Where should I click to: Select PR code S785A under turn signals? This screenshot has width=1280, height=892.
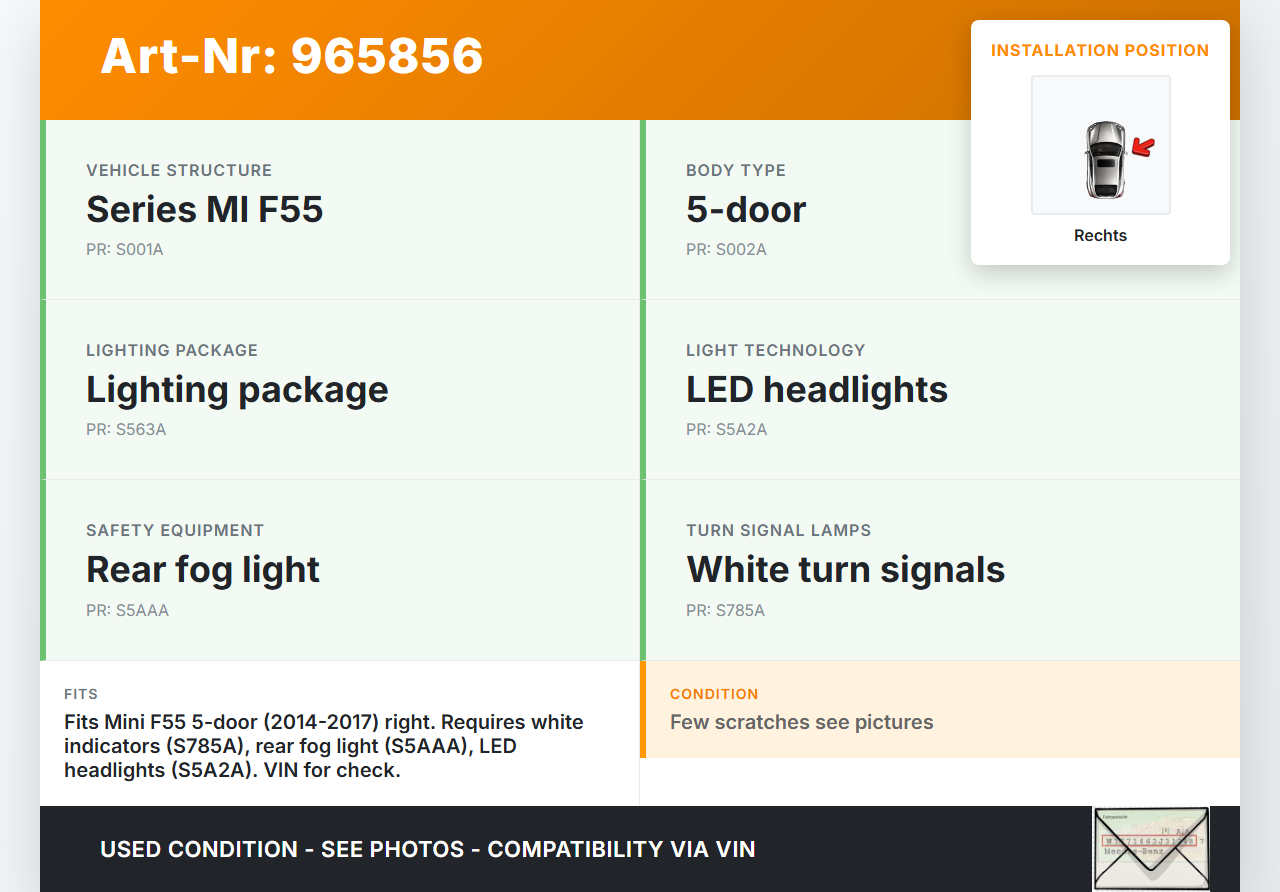(725, 610)
